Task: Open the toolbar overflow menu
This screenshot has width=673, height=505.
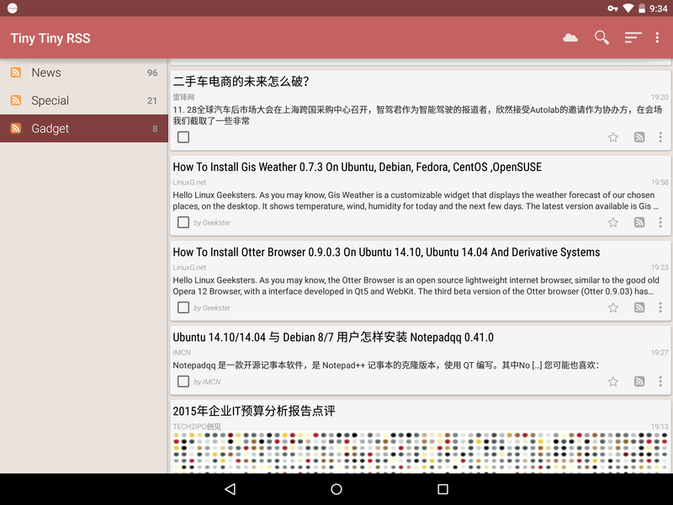Action: point(657,38)
